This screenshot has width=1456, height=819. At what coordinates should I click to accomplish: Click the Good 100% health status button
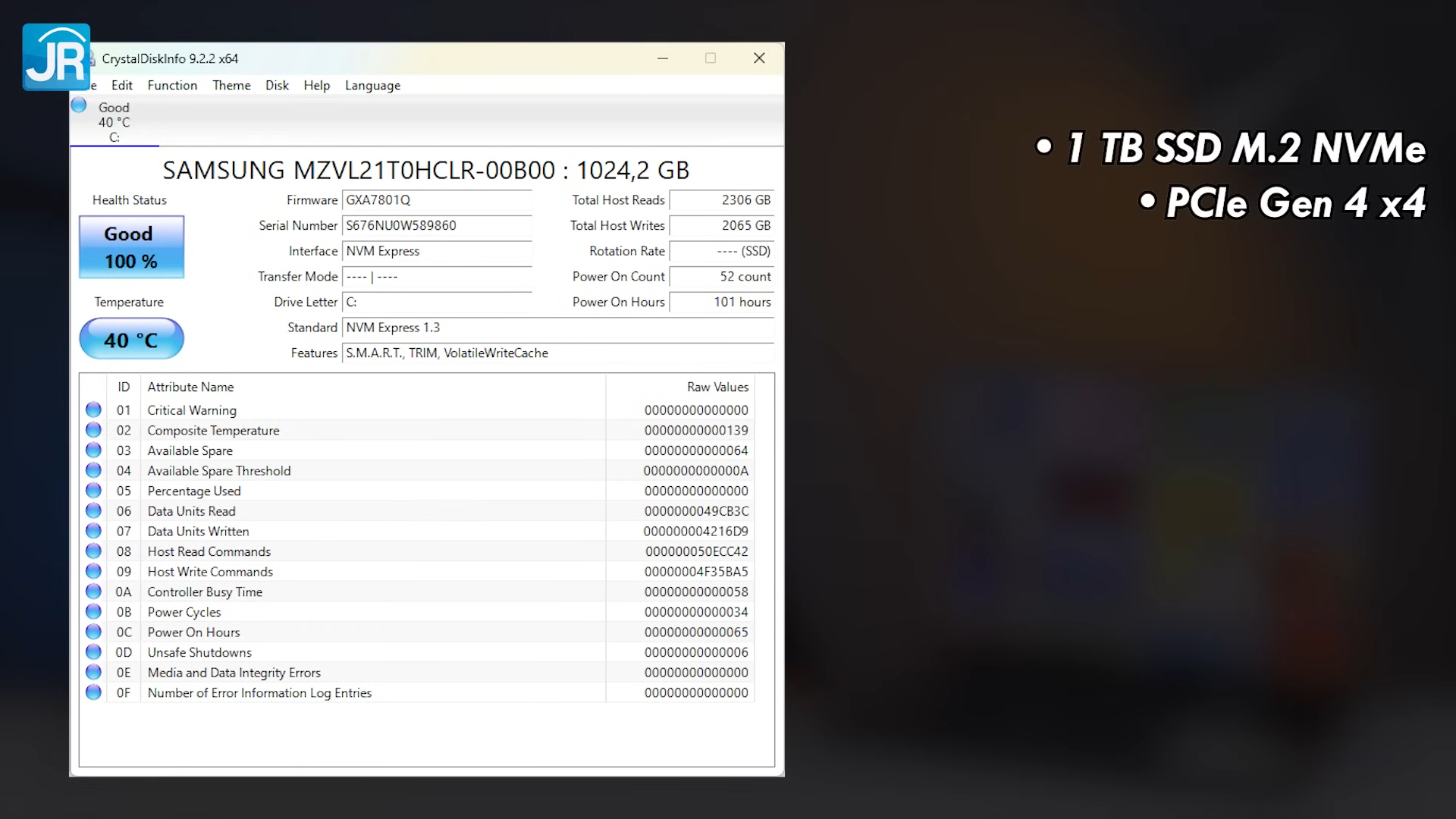[130, 247]
